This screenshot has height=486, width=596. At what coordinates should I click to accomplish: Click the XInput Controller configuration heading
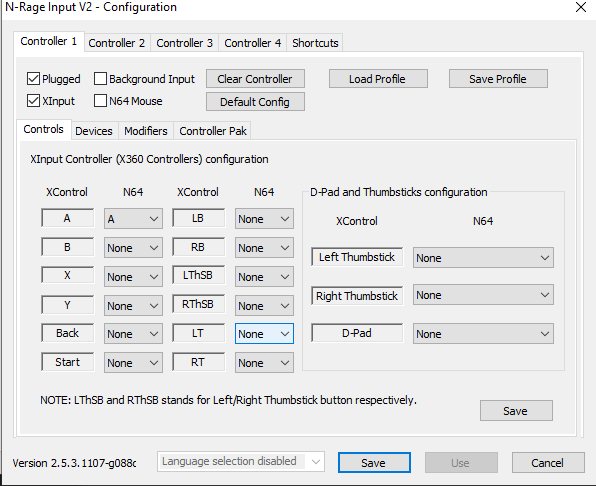pyautogui.click(x=149, y=159)
